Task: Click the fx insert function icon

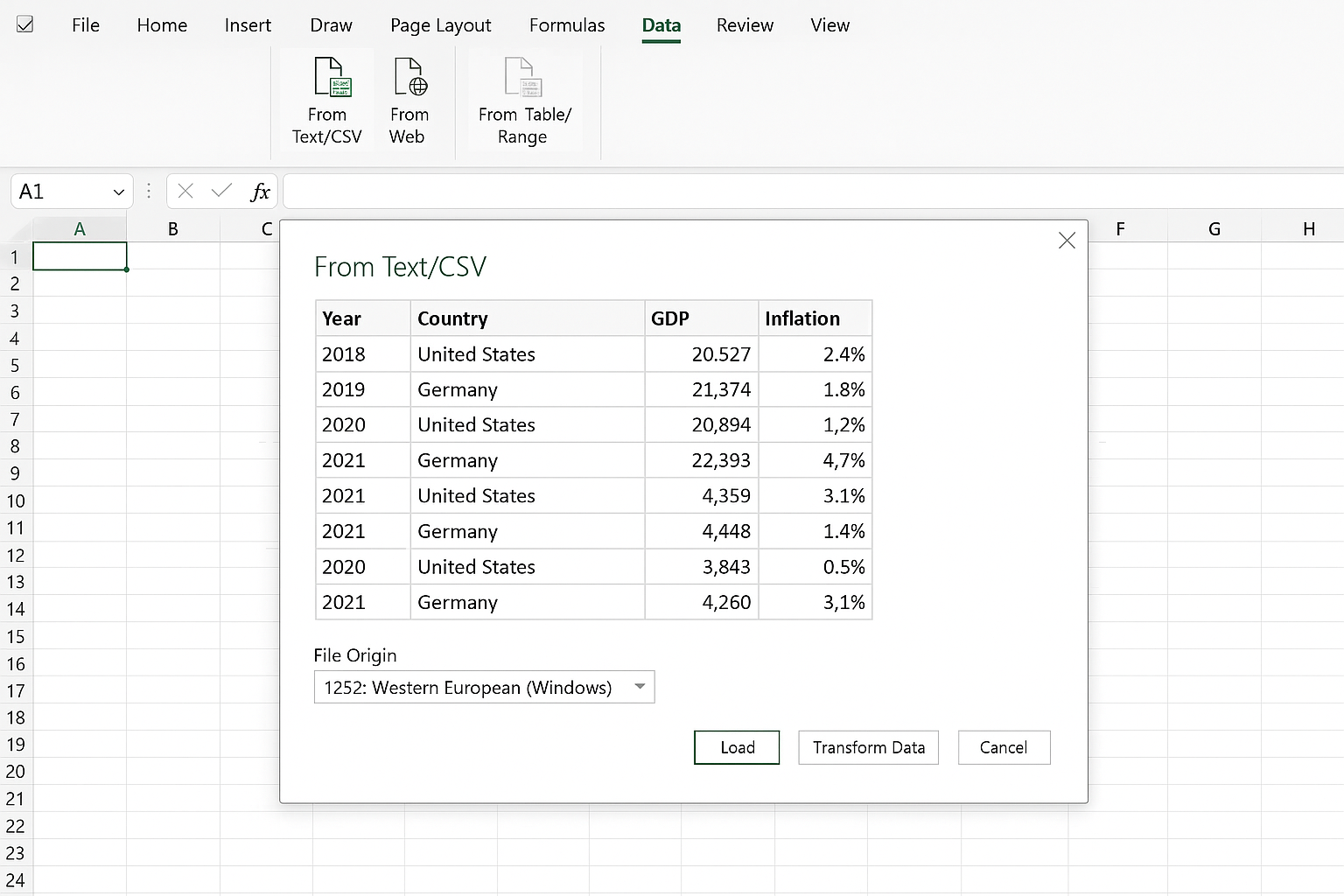Action: click(260, 192)
